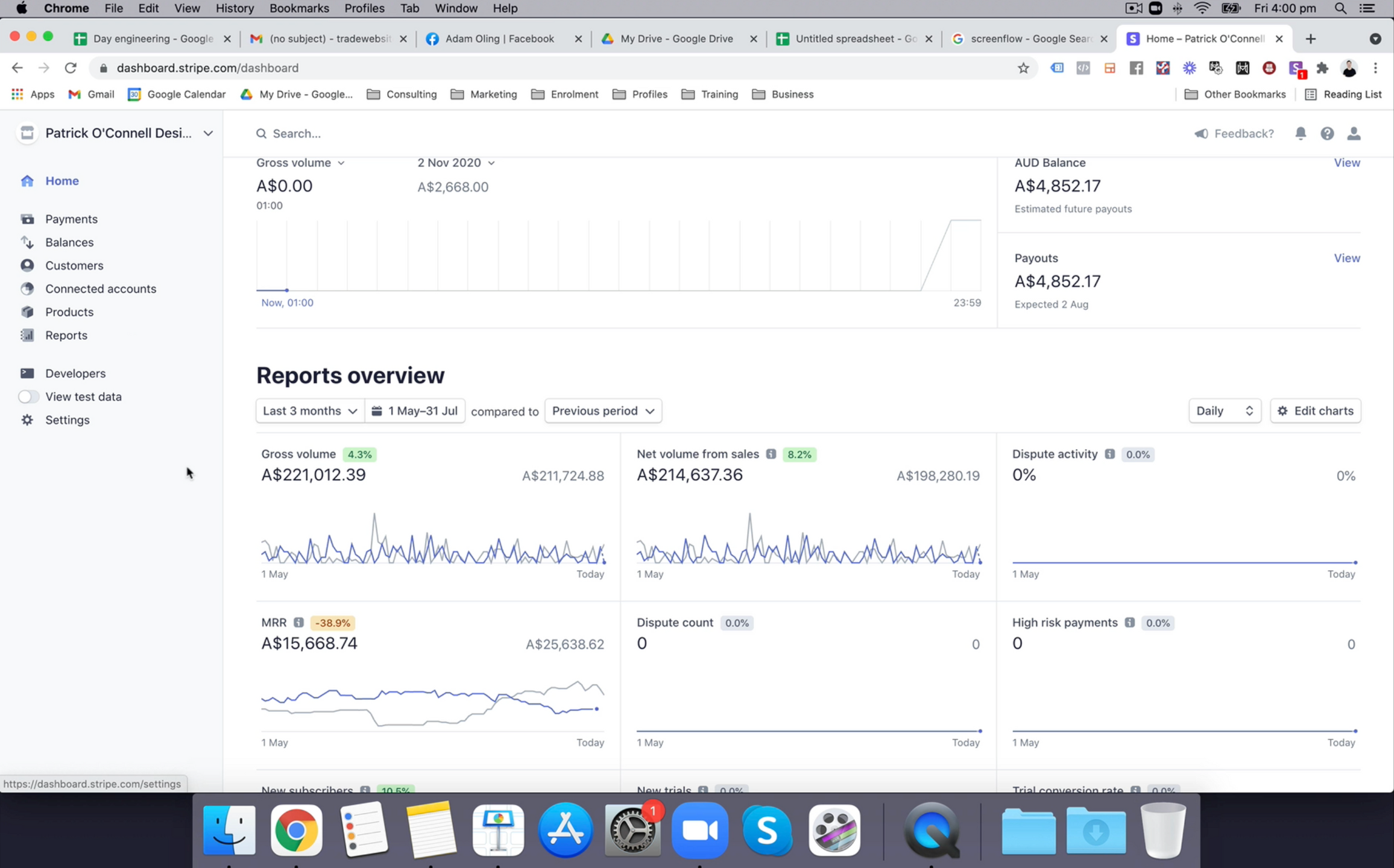Click info icon next to MRR
This screenshot has width=1394, height=868.
click(298, 623)
